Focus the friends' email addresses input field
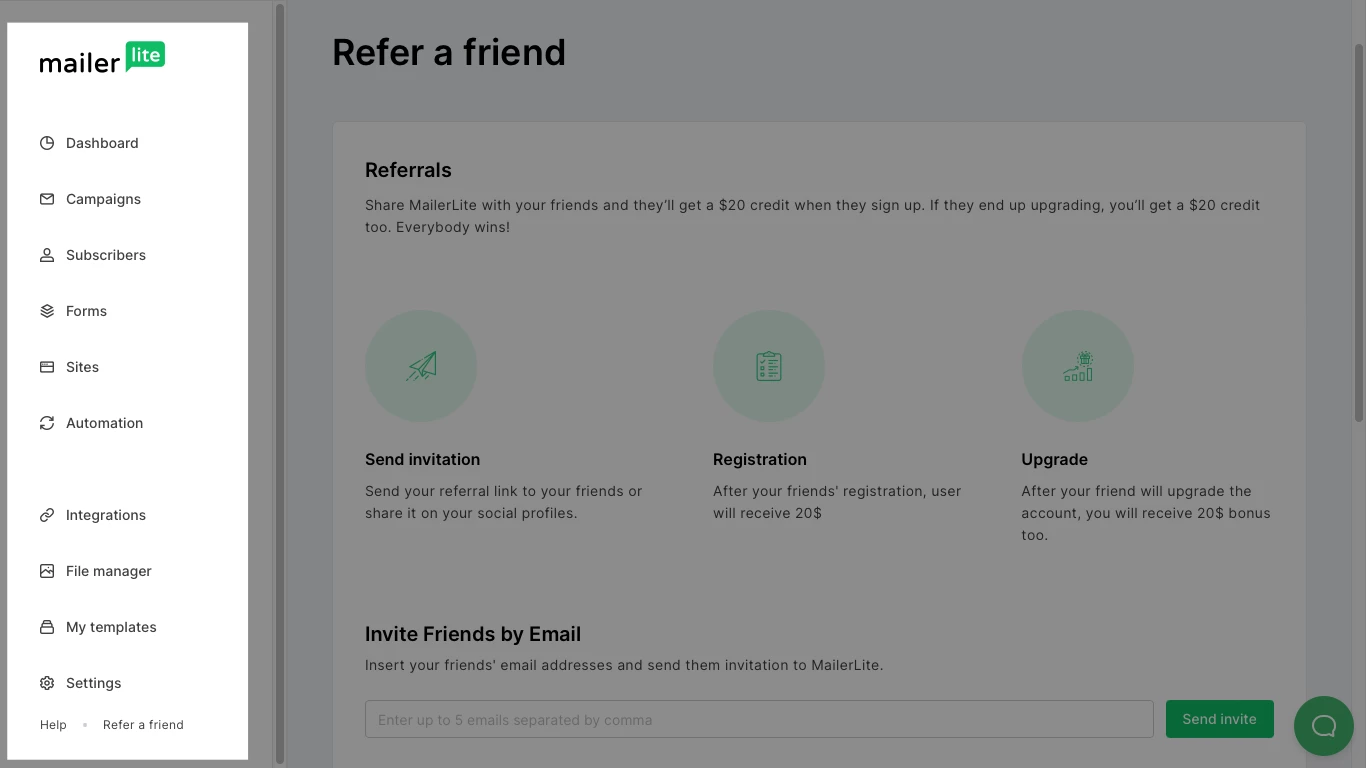Image resolution: width=1366 pixels, height=768 pixels. (x=759, y=719)
